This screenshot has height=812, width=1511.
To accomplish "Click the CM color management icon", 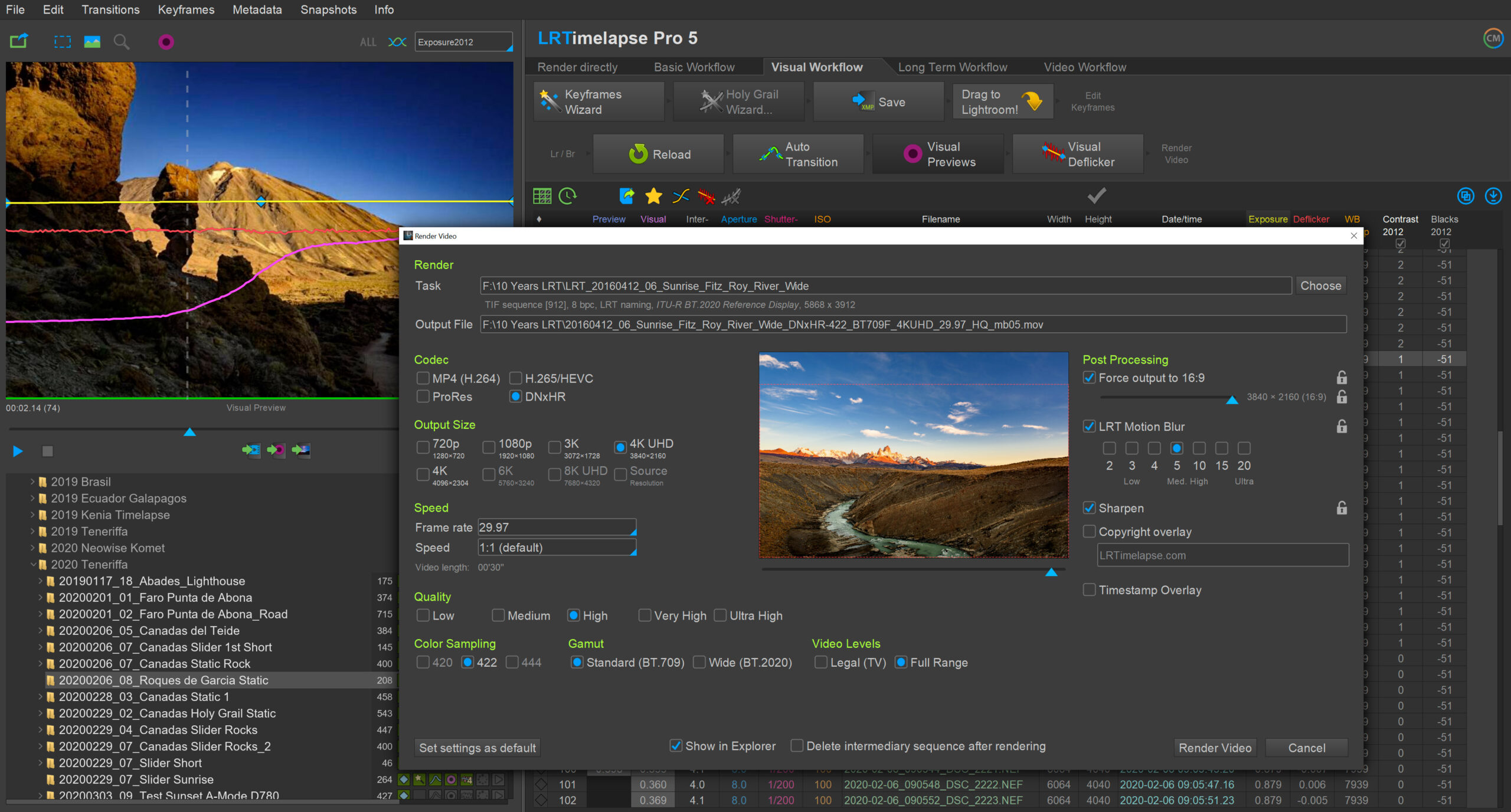I will (1493, 39).
